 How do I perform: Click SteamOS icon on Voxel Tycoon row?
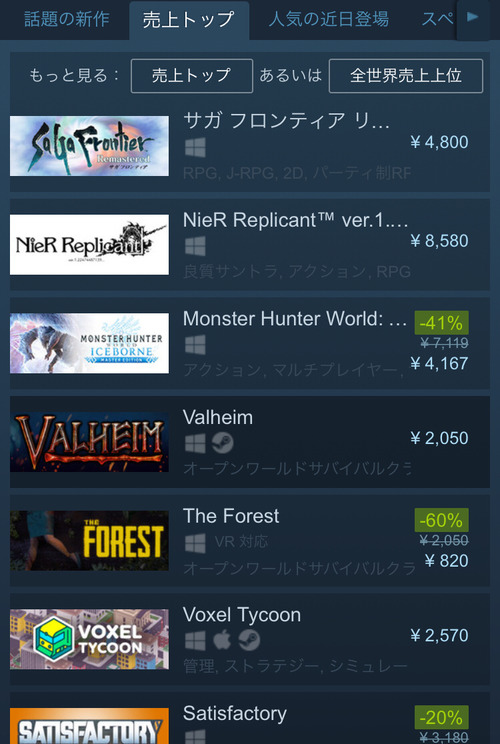(x=249, y=640)
